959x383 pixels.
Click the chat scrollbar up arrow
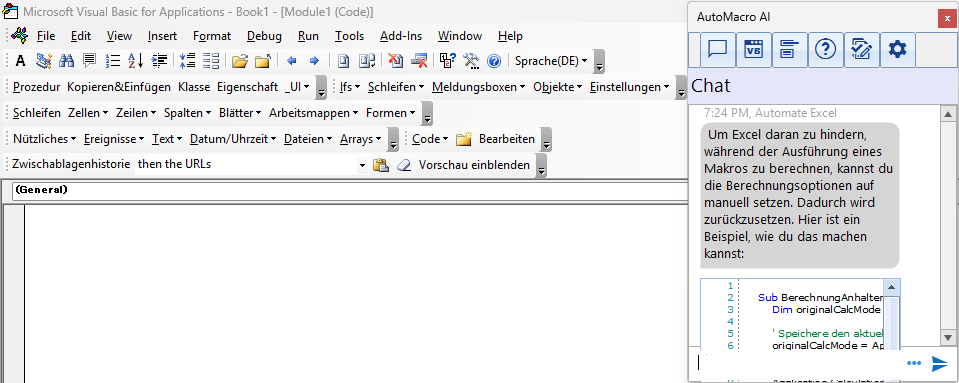[948, 113]
